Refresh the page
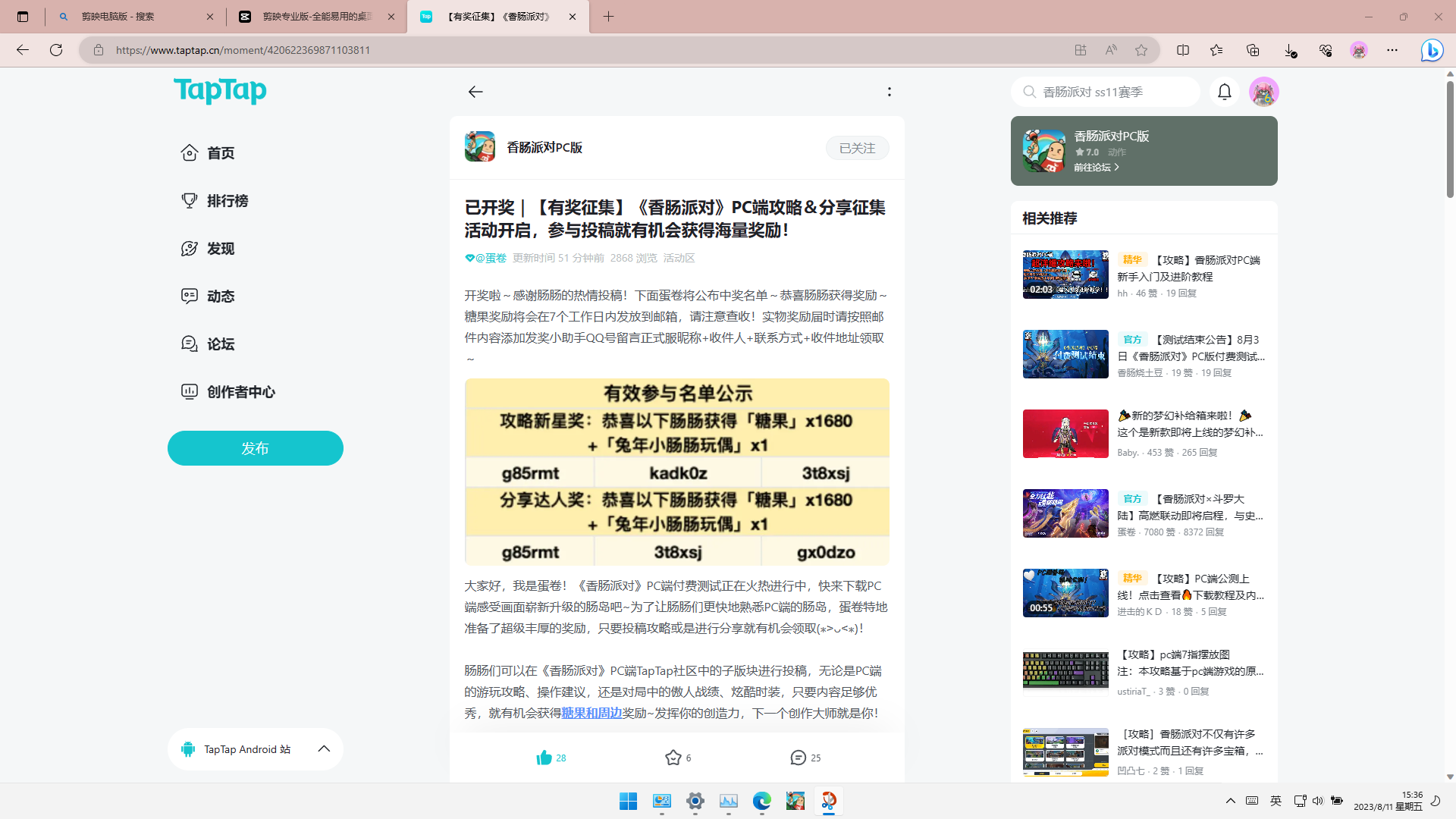Screen dimensions: 1456x819 56,50
